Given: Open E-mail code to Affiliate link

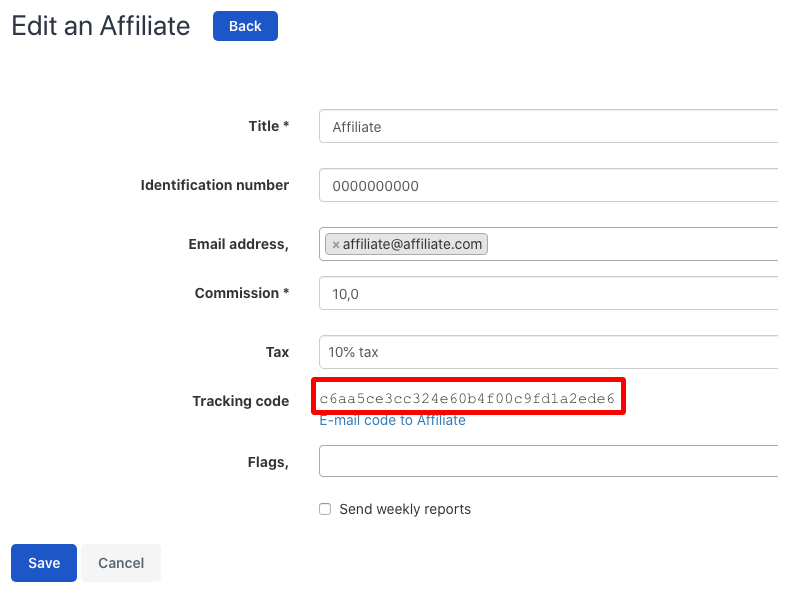Looking at the screenshot, I should click(392, 421).
